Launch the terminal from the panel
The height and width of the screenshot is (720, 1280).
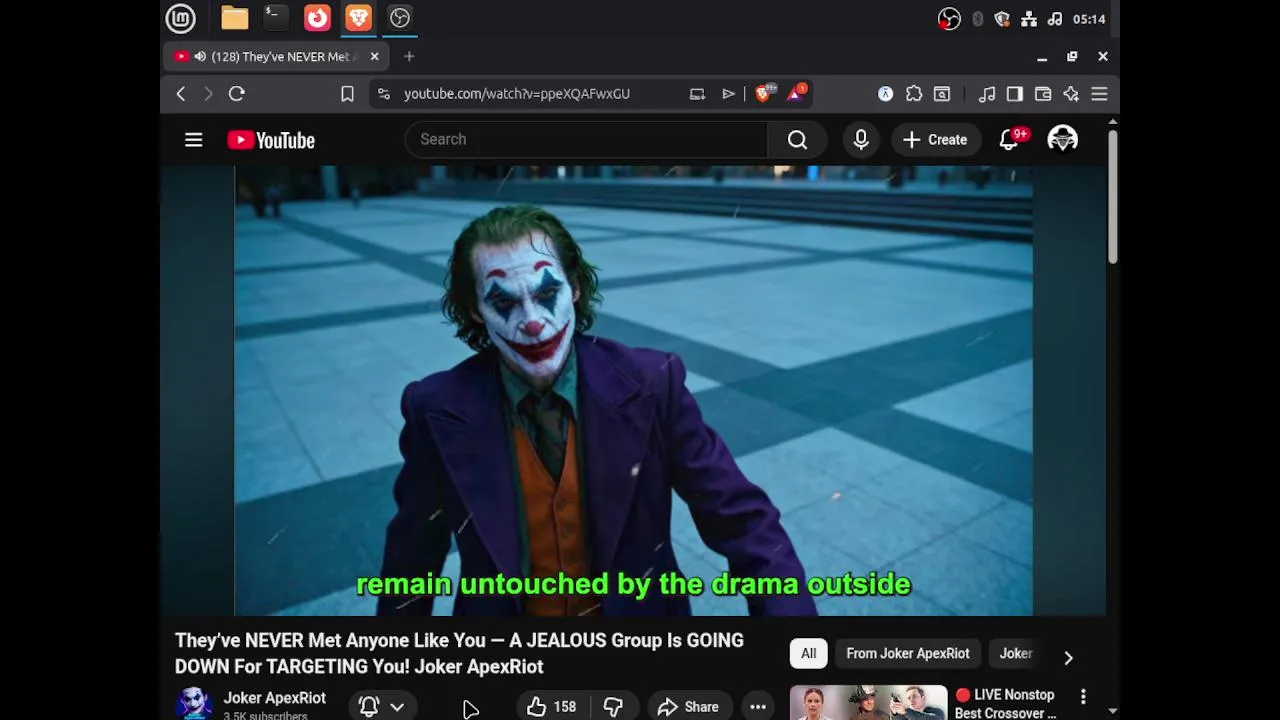(275, 18)
